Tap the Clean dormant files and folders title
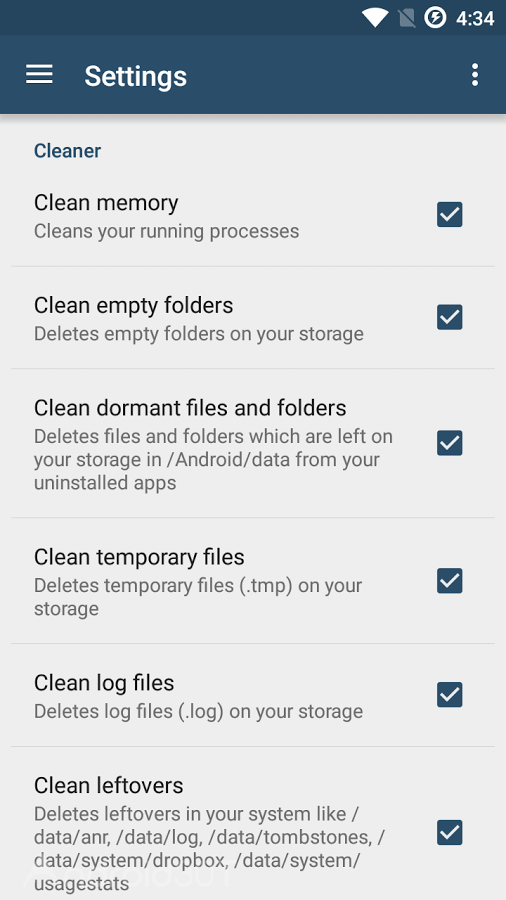Screen dimensions: 506x900 [x=190, y=408]
